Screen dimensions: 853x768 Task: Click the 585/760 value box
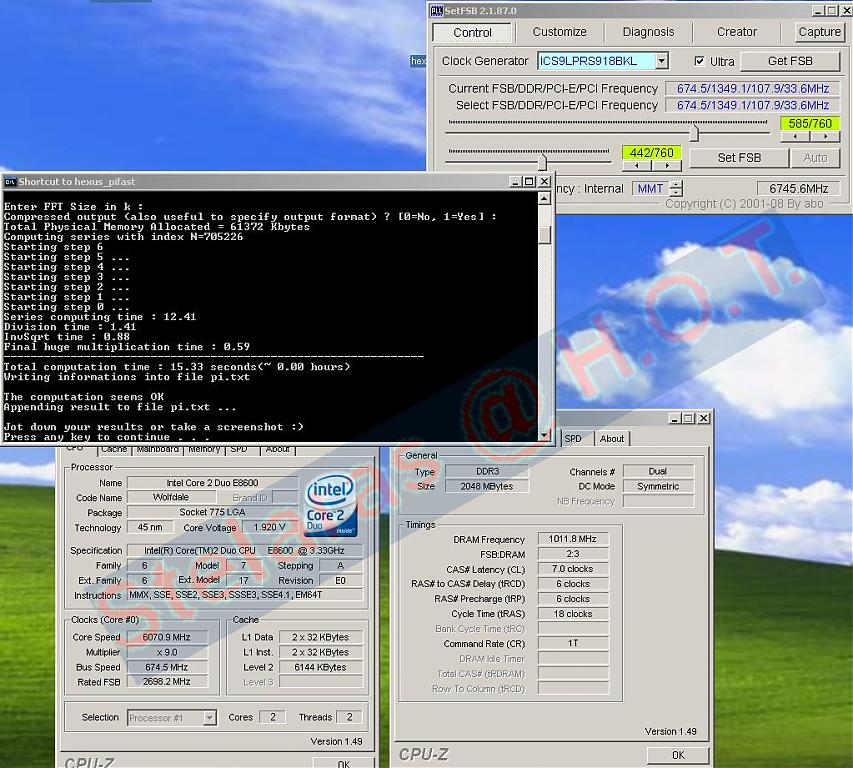(810, 123)
